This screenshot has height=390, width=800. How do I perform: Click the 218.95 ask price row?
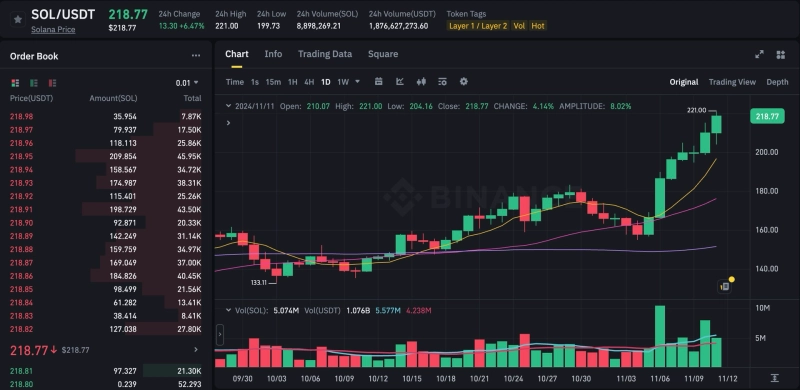106,156
